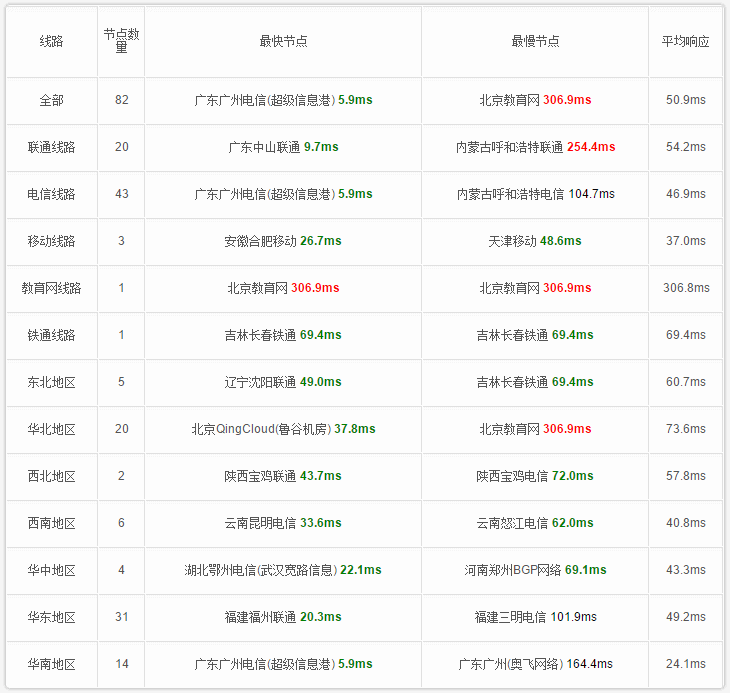Click the 最慢节点 column header
730x693 pixels.
535,42
